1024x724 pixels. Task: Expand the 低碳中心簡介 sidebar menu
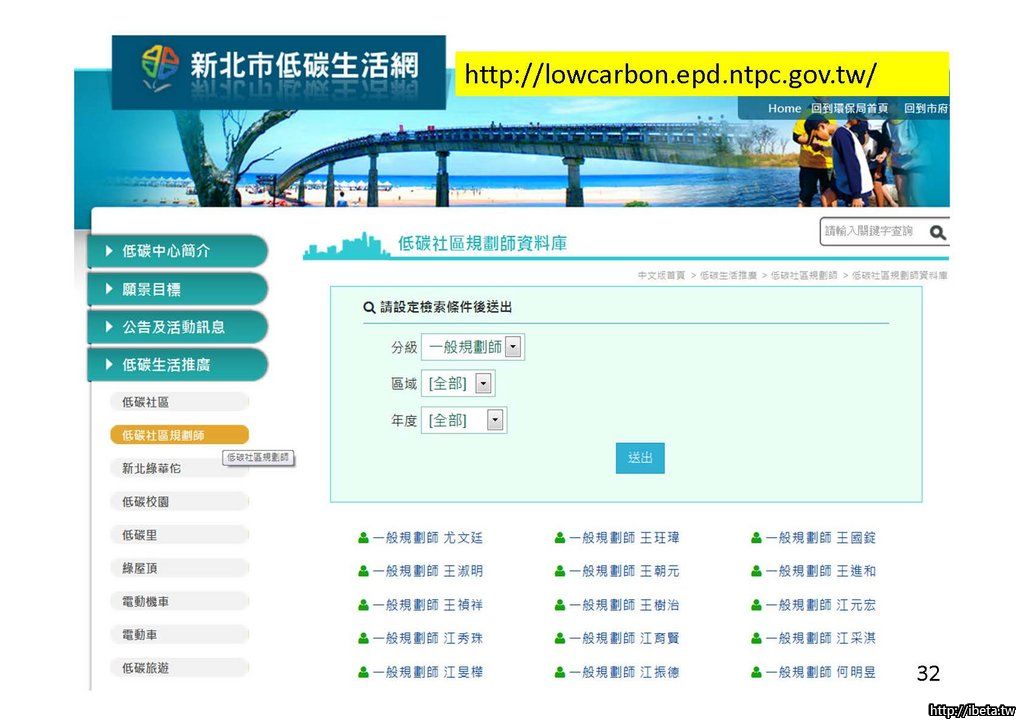click(177, 251)
